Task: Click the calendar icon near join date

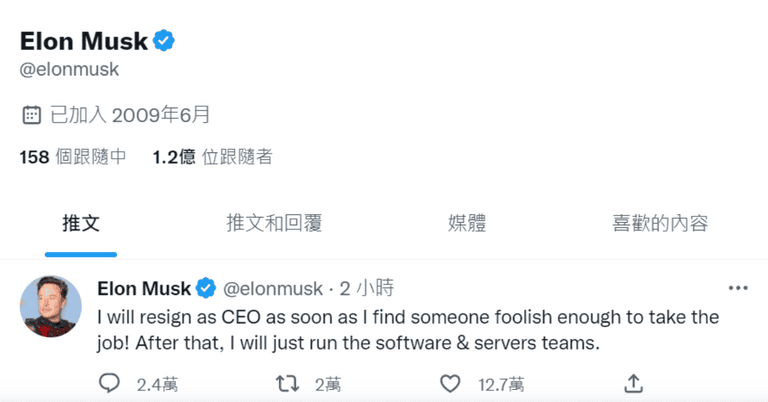Action: [x=31, y=114]
